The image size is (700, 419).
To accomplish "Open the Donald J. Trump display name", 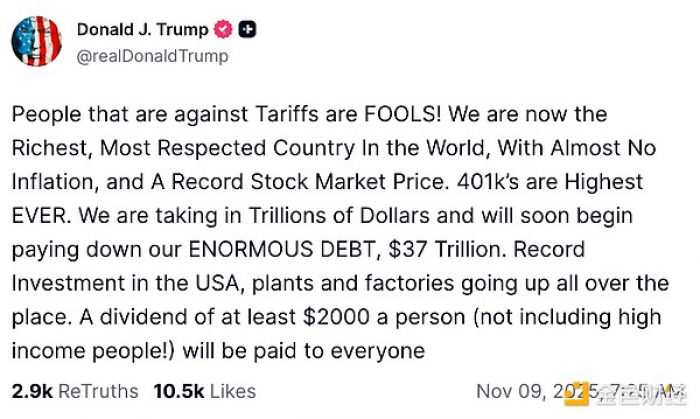I will pyautogui.click(x=142, y=30).
